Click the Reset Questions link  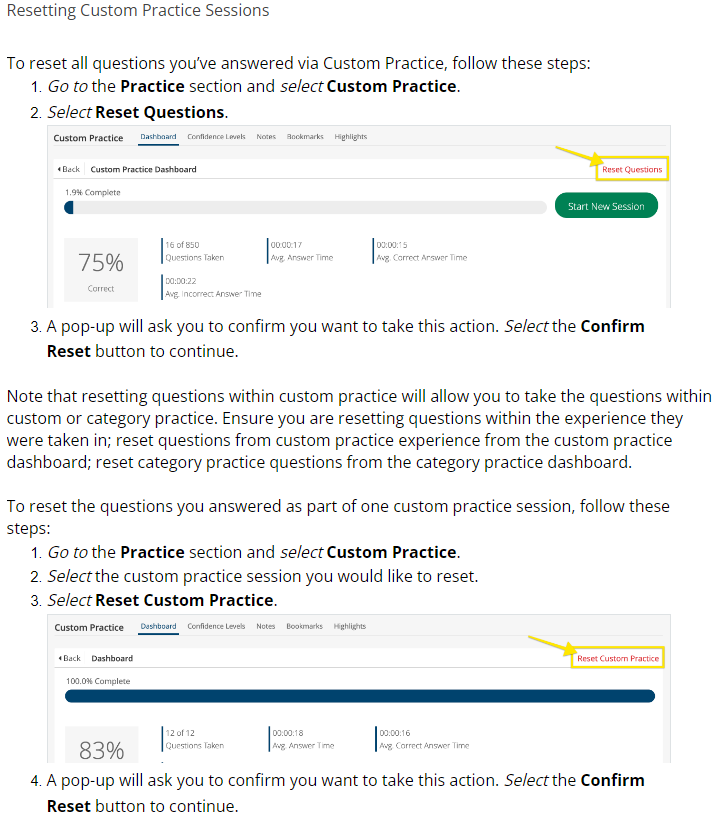631,169
